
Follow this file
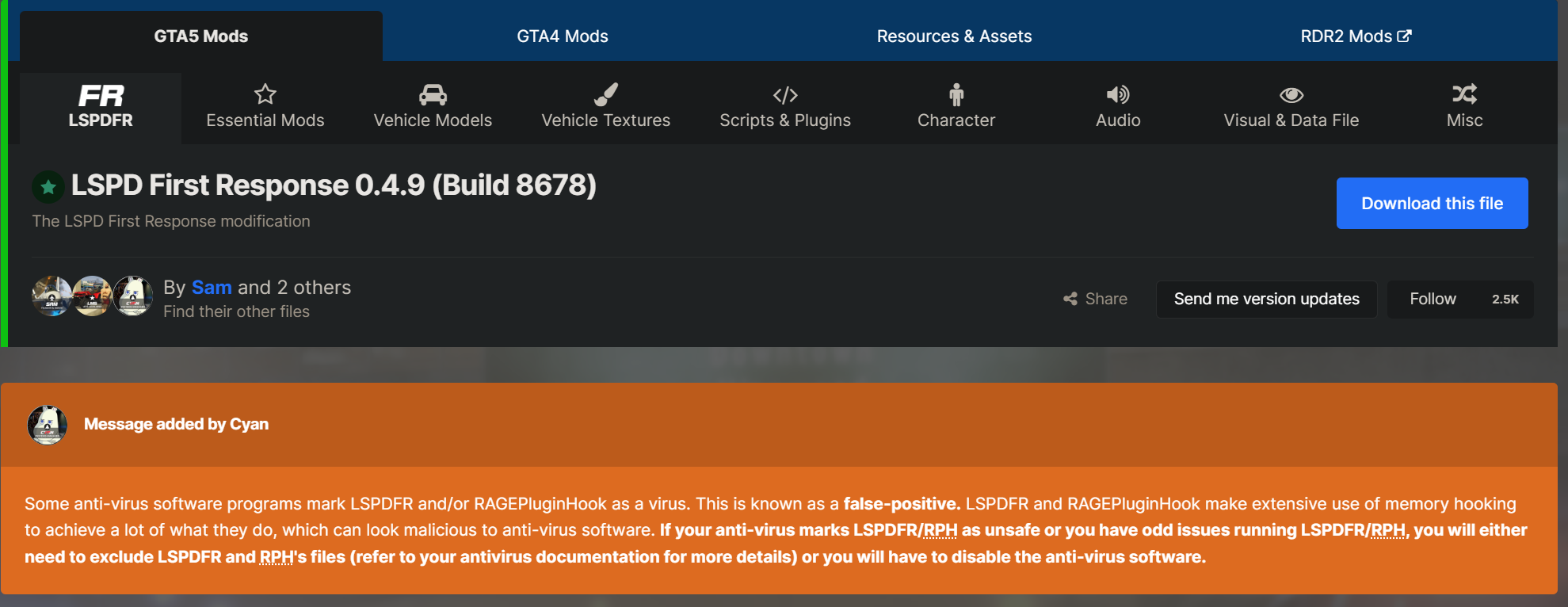tap(1433, 300)
